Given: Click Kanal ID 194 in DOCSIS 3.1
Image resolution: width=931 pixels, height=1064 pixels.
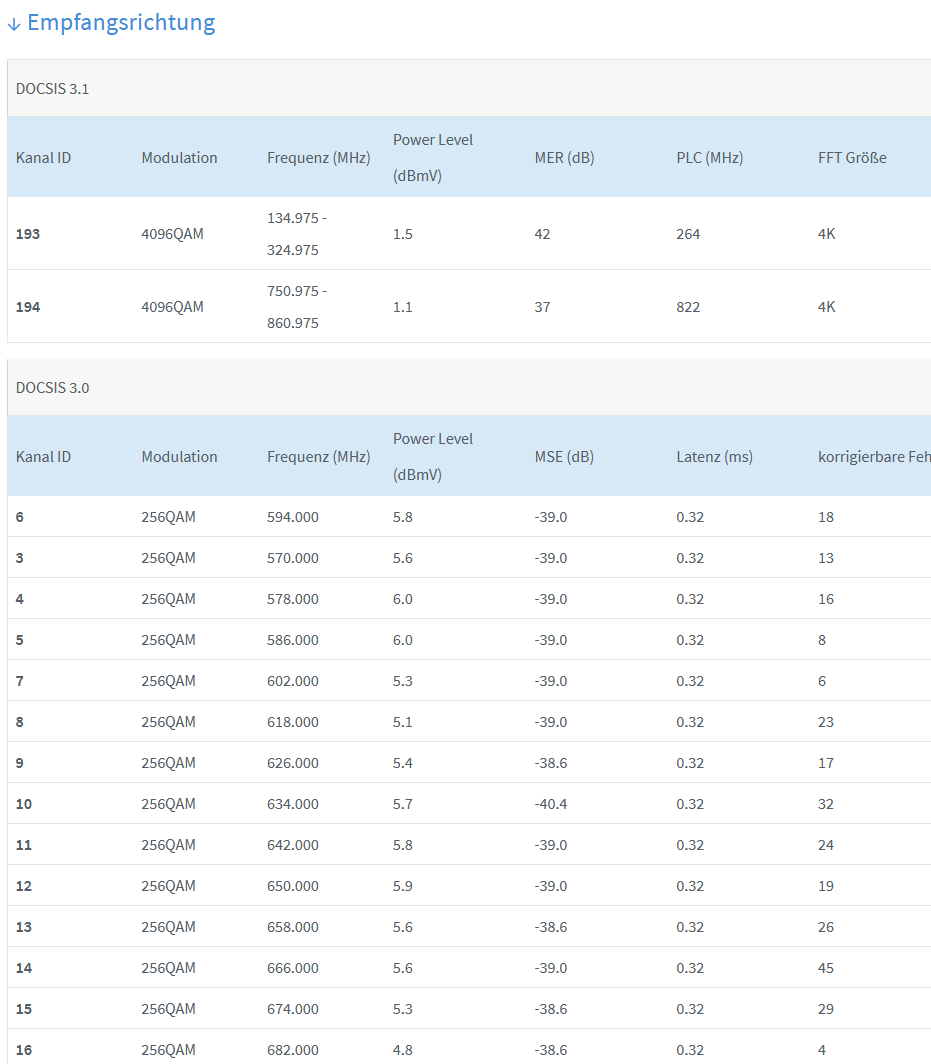Looking at the screenshot, I should (28, 307).
